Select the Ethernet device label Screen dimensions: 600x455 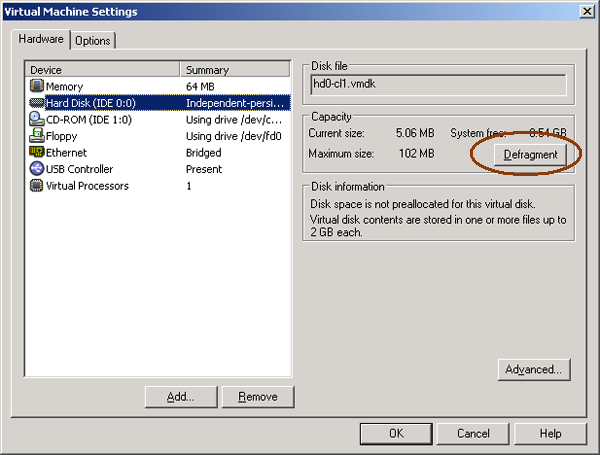(66, 153)
